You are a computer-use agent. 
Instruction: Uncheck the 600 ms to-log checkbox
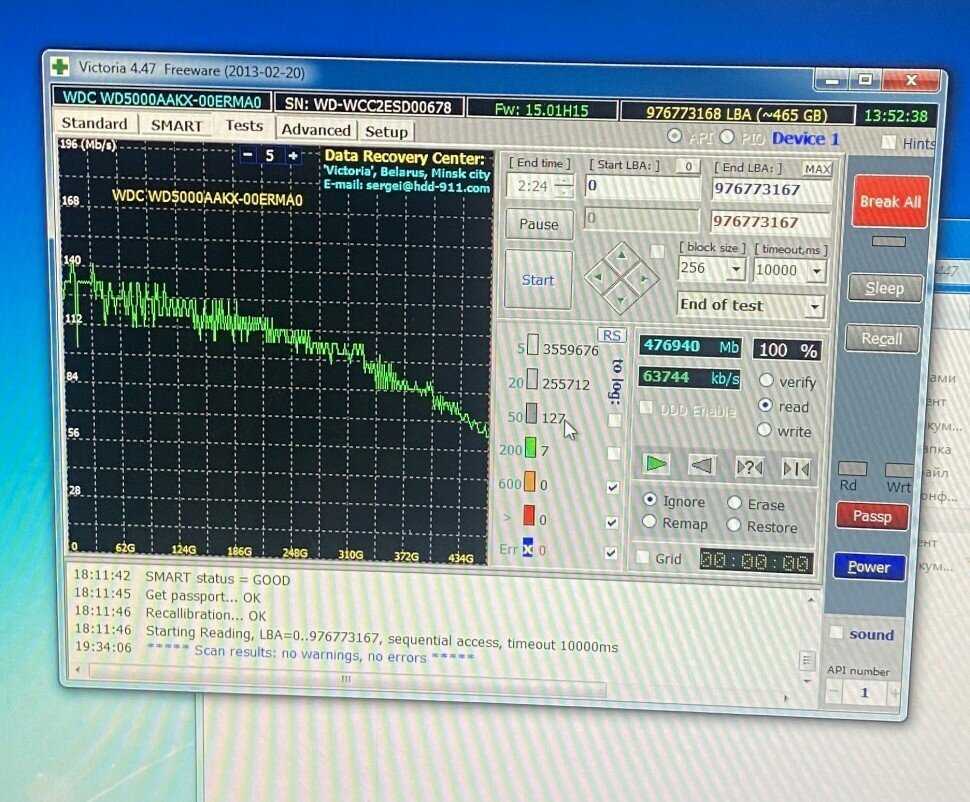[x=612, y=487]
